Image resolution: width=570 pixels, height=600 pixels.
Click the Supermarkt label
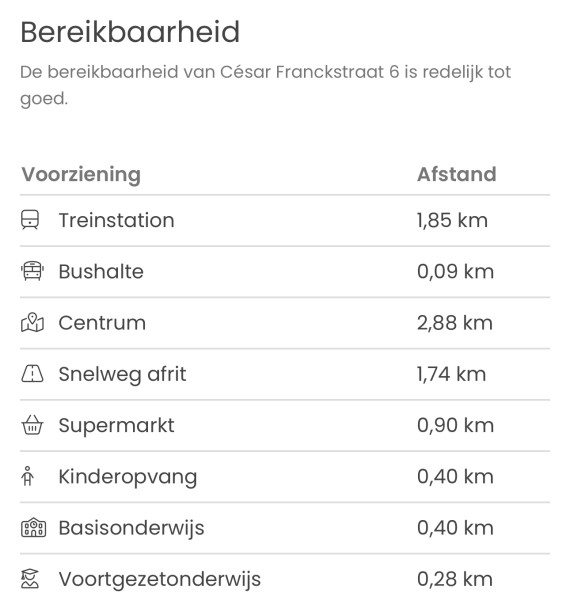(x=116, y=426)
